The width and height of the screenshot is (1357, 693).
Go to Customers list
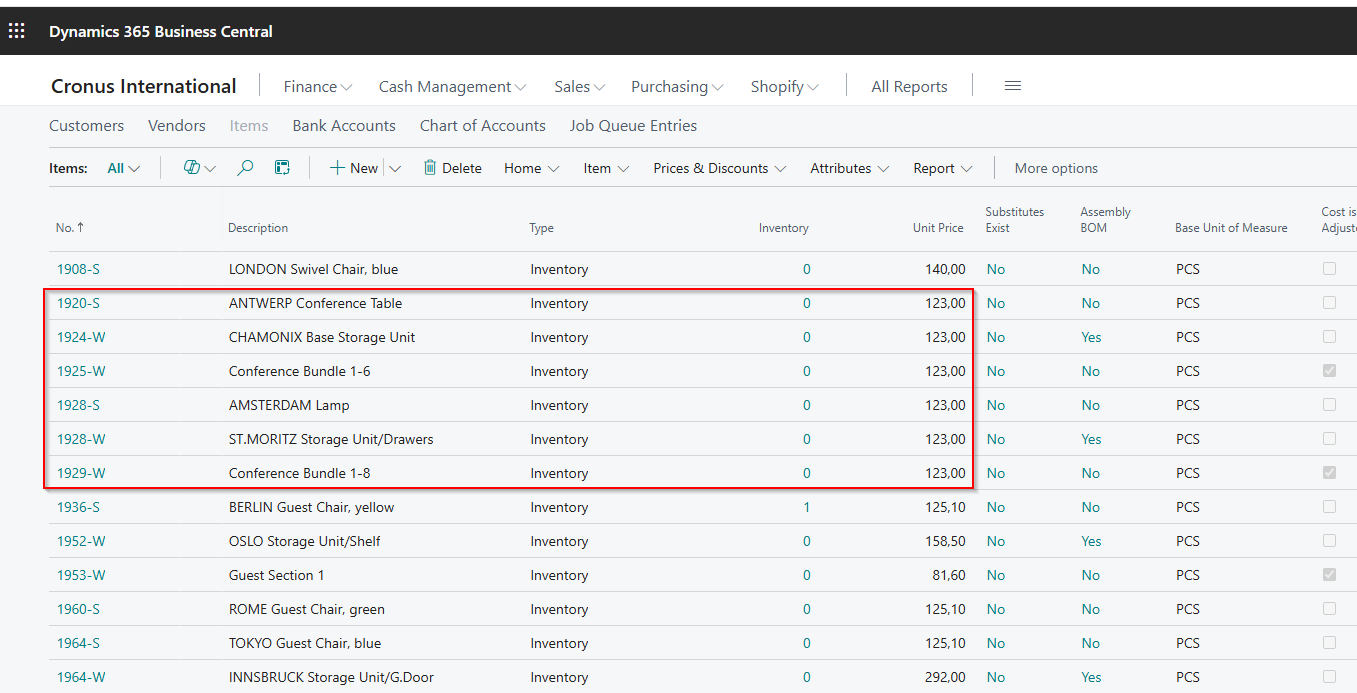(87, 126)
